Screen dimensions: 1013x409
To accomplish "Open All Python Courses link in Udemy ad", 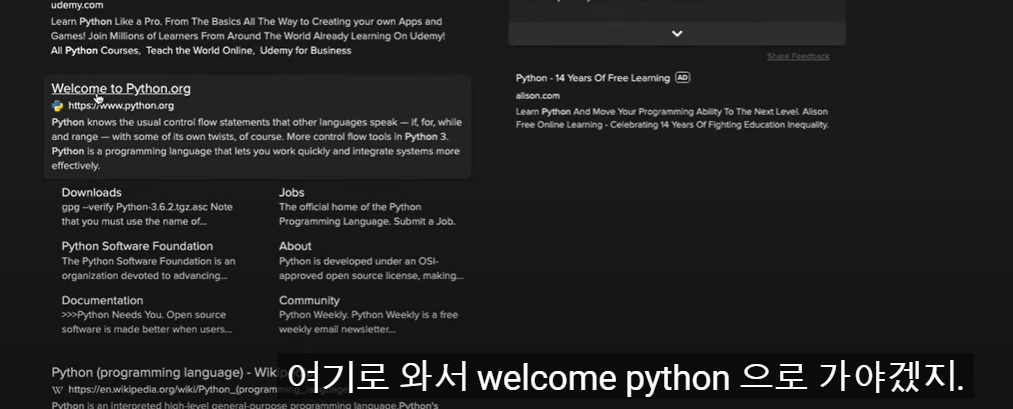I will pyautogui.click(x=94, y=50).
